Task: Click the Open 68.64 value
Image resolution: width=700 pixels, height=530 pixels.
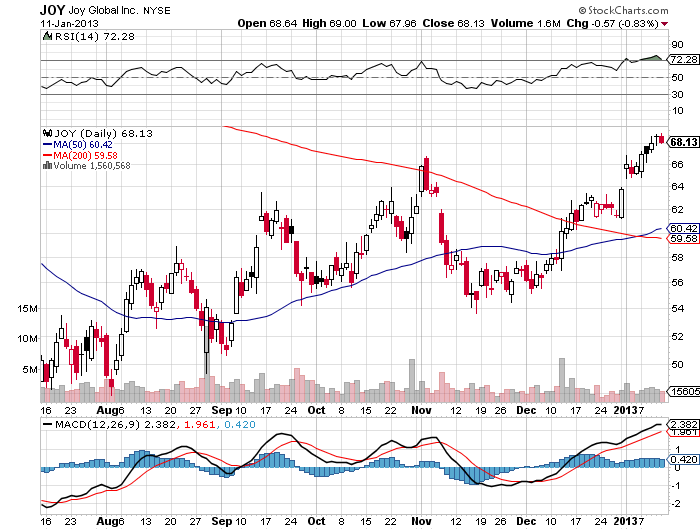Action: pos(267,23)
